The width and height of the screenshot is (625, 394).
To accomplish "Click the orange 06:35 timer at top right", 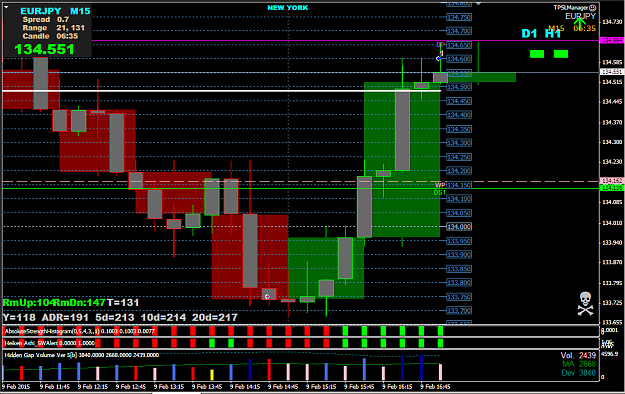I will (x=585, y=28).
